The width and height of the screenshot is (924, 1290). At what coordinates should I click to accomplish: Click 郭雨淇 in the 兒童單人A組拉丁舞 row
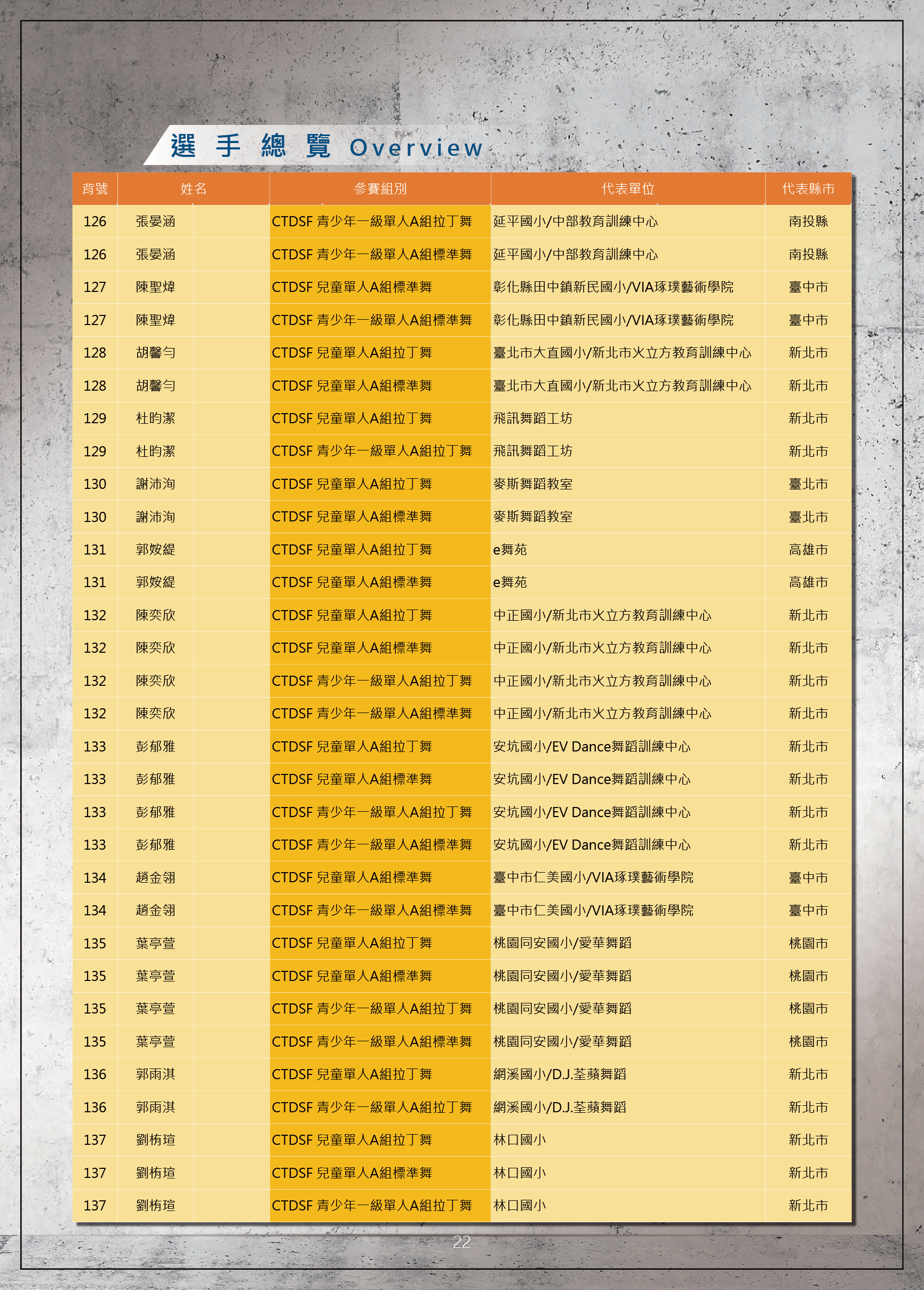(155, 1074)
